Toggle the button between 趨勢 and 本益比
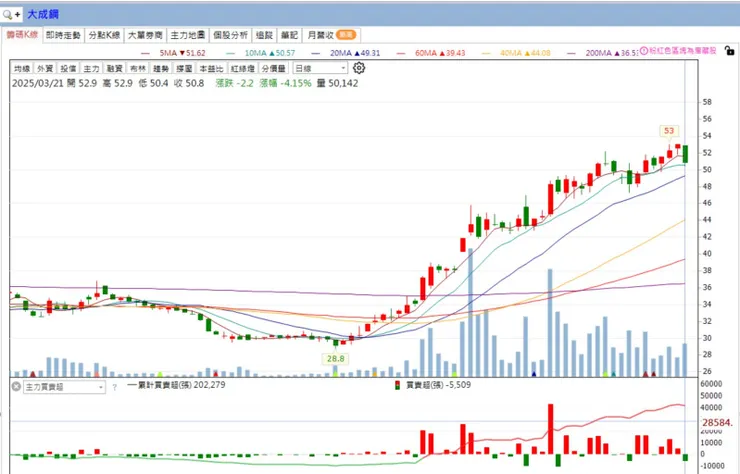 (184, 68)
